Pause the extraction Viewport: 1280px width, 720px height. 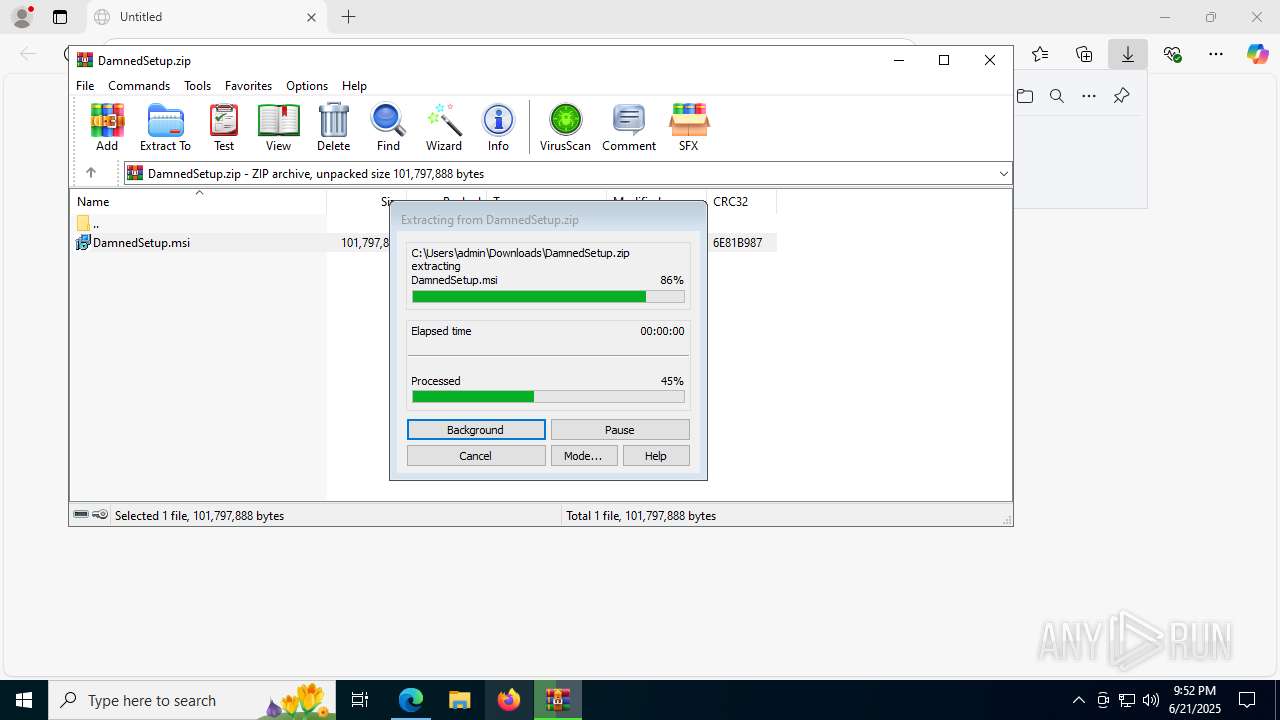(x=620, y=430)
